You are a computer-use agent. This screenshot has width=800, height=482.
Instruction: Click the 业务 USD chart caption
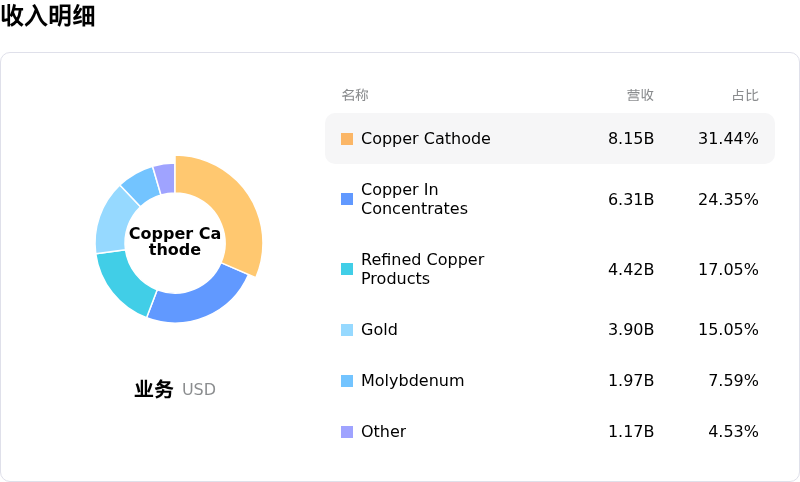(x=175, y=390)
